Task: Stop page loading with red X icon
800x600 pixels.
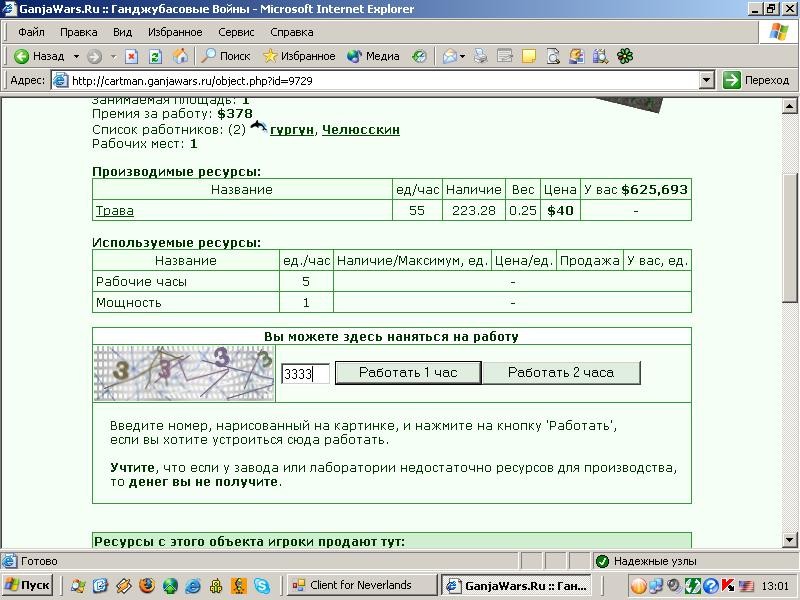Action: tap(132, 56)
